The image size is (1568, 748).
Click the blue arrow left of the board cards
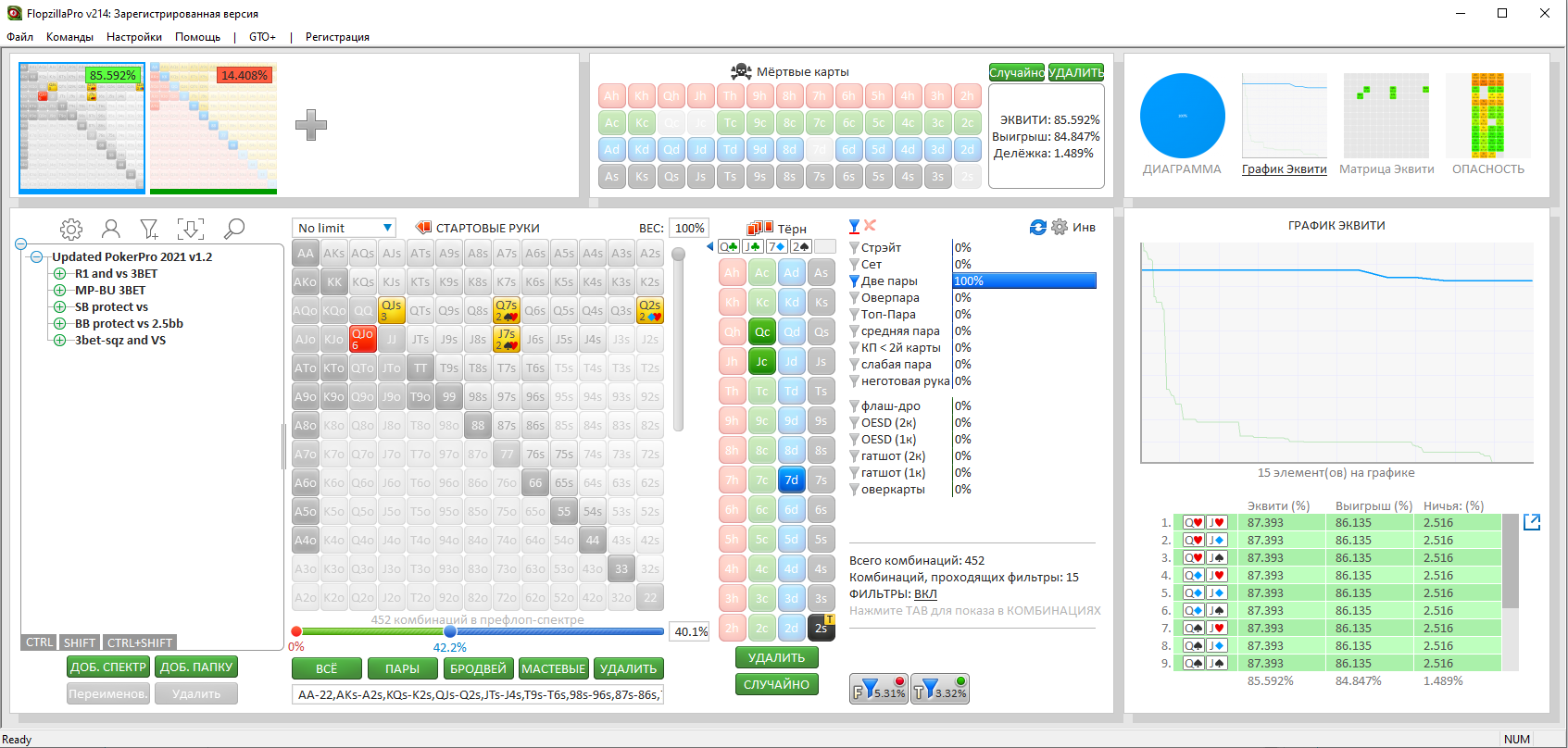(x=710, y=246)
